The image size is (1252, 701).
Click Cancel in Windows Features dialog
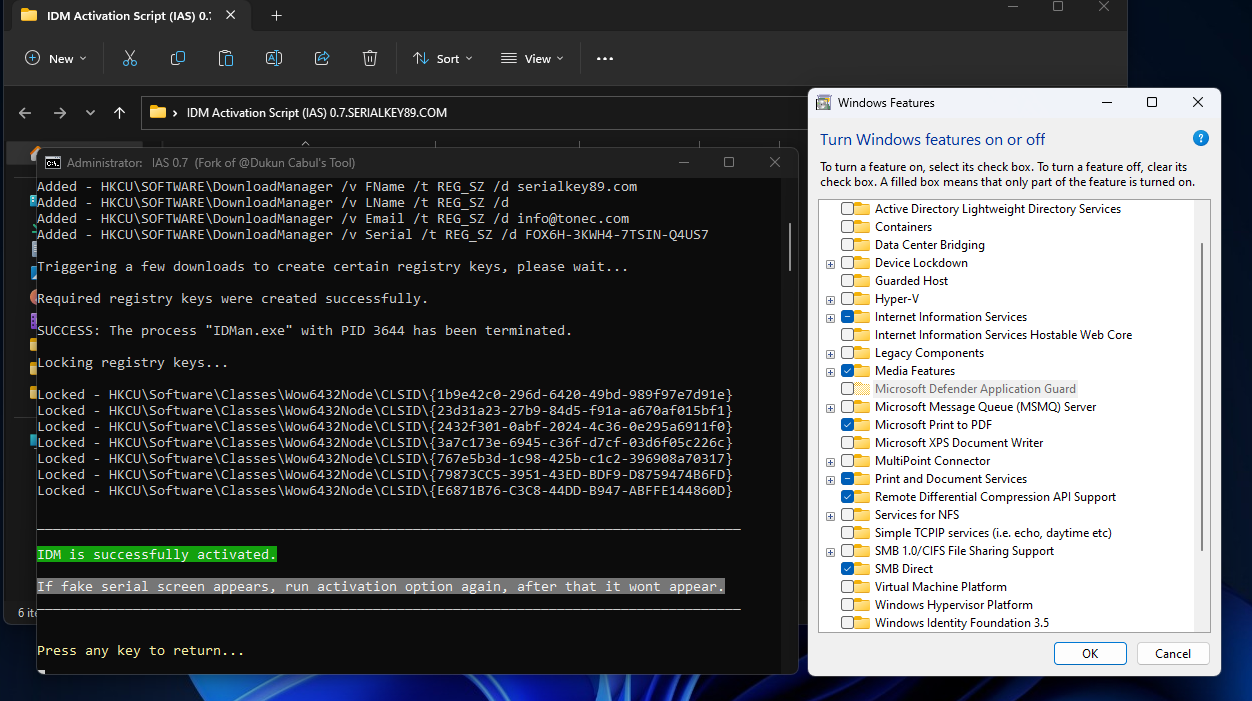(1173, 653)
